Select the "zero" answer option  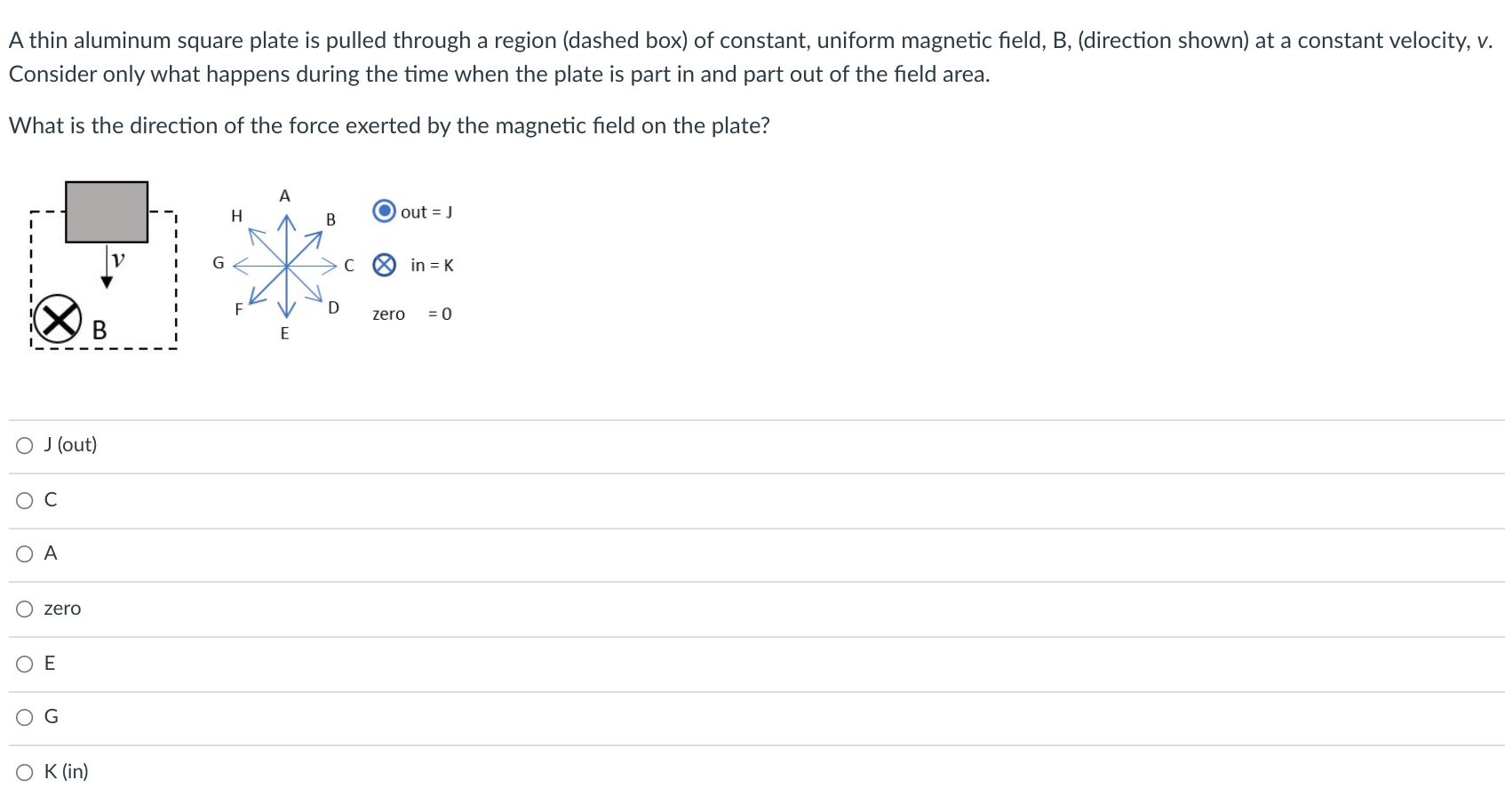(x=25, y=609)
